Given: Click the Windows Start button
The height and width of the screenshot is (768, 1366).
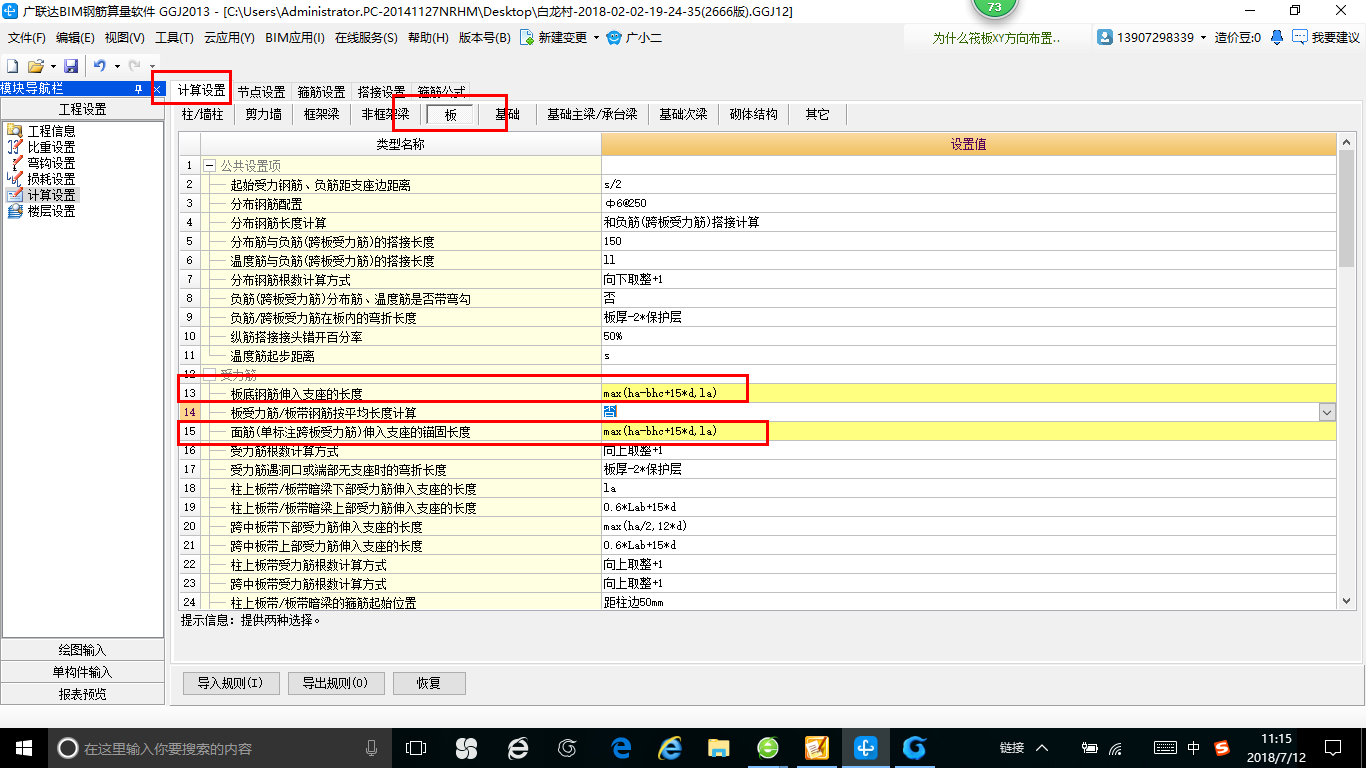Looking at the screenshot, I should point(24,747).
